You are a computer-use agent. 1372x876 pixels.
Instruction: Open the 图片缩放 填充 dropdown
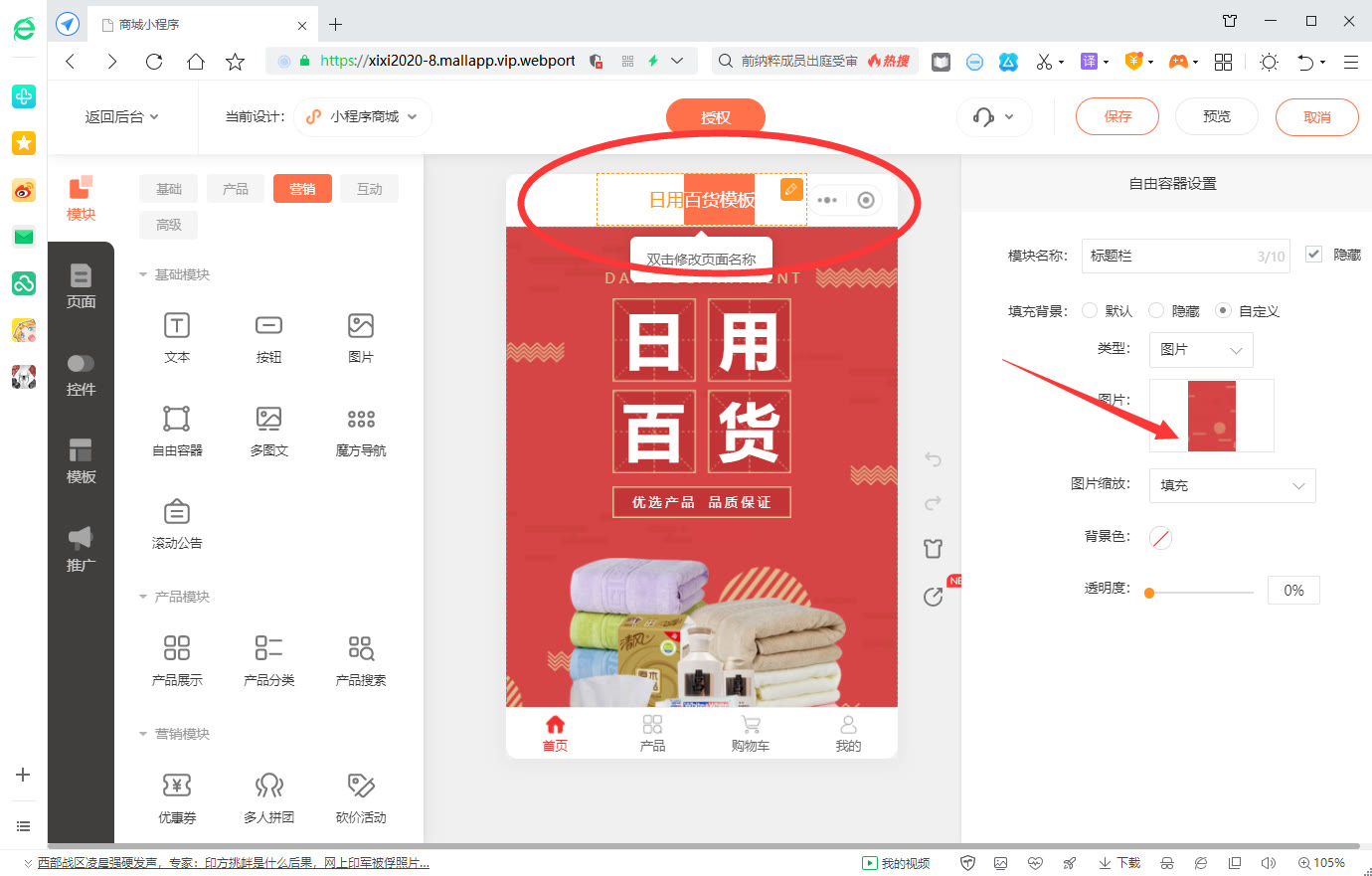(1232, 485)
